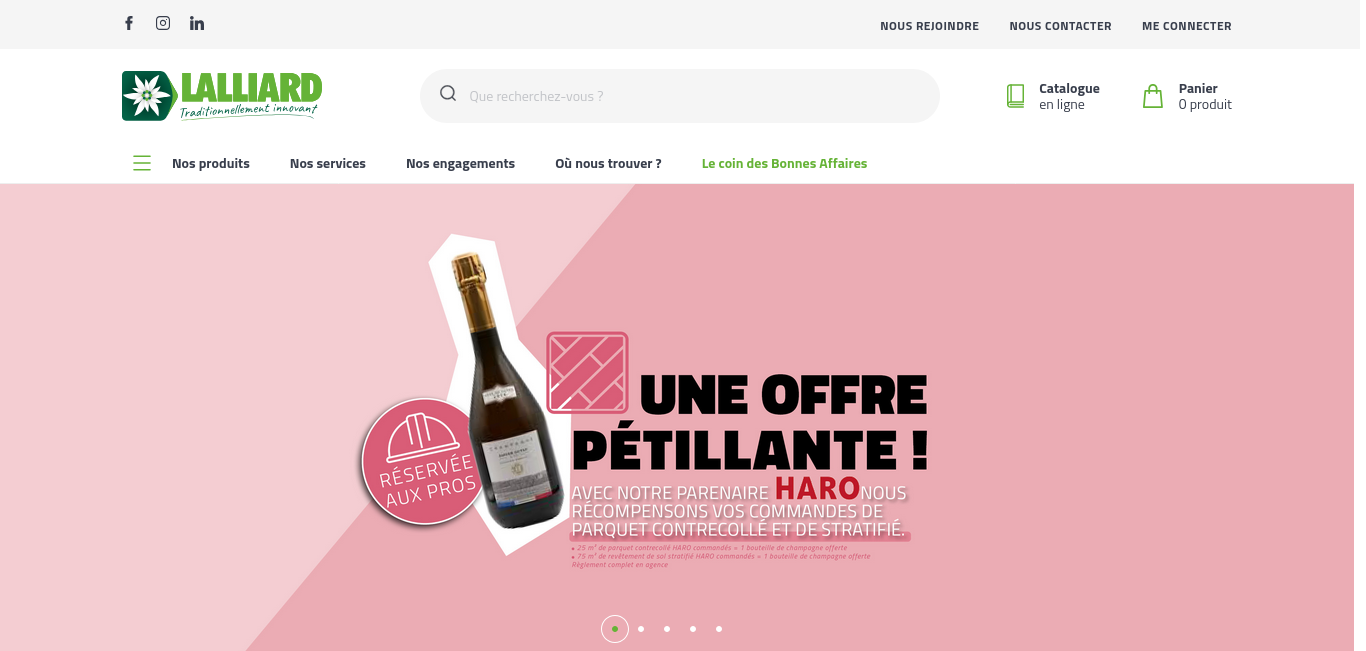This screenshot has height=651, width=1366.
Task: Click the Lalliard logo
Action: (222, 96)
